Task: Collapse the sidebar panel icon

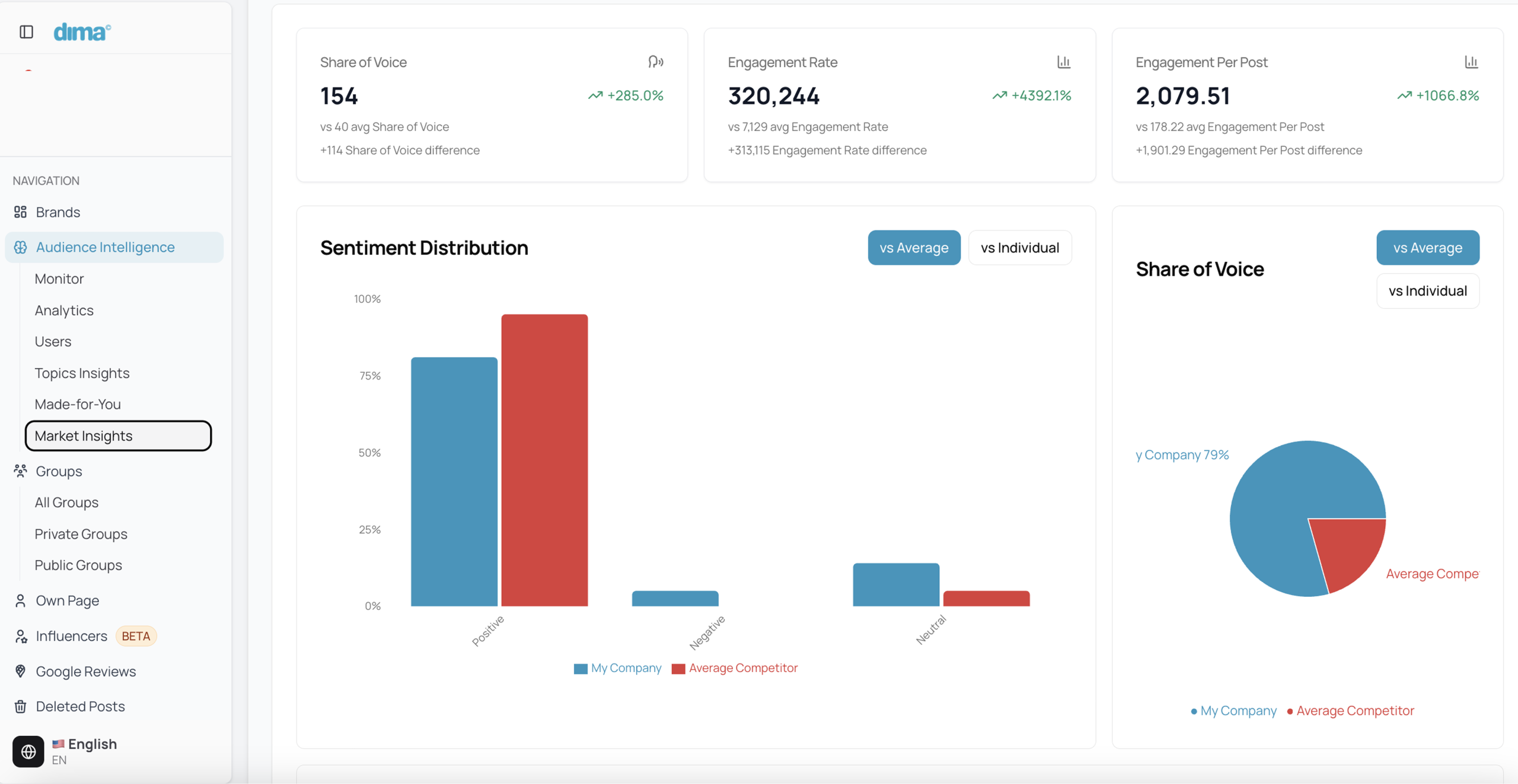Action: pos(26,32)
